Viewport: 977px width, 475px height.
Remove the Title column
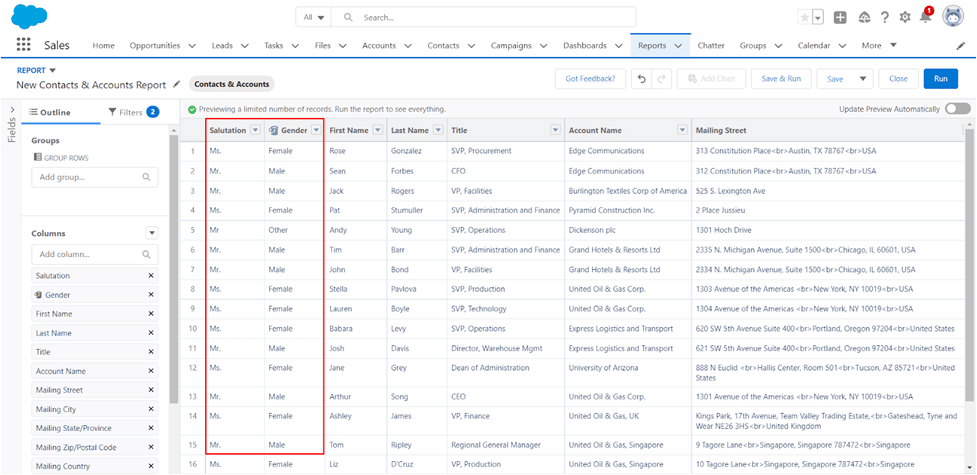pos(151,352)
